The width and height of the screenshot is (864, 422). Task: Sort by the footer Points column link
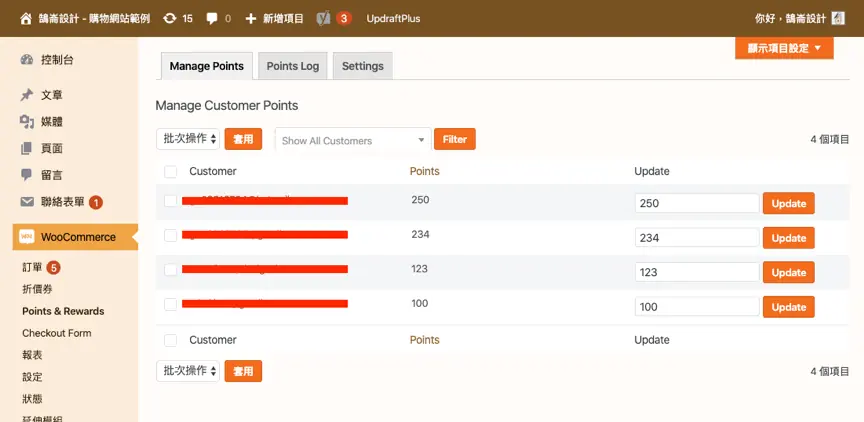pyautogui.click(x=424, y=340)
